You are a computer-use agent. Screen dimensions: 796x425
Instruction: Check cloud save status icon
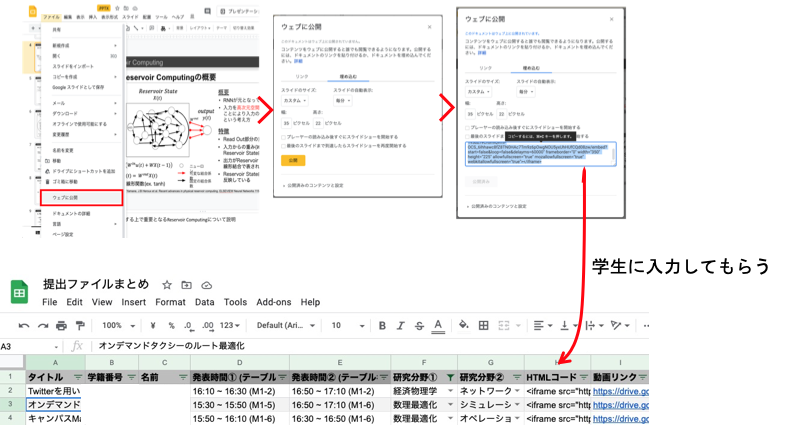click(207, 285)
